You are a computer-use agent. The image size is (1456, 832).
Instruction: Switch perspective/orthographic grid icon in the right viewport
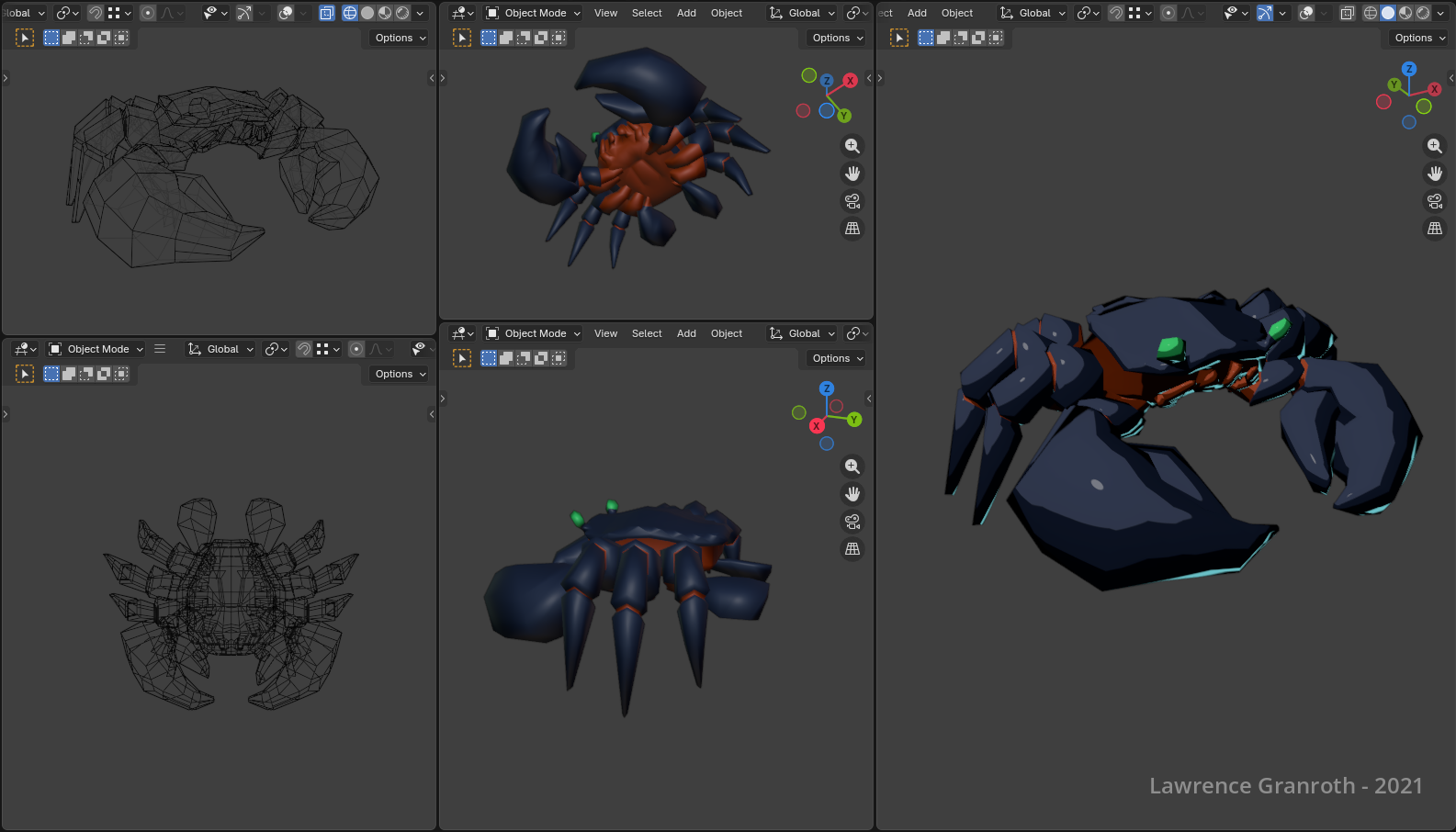coord(1434,229)
